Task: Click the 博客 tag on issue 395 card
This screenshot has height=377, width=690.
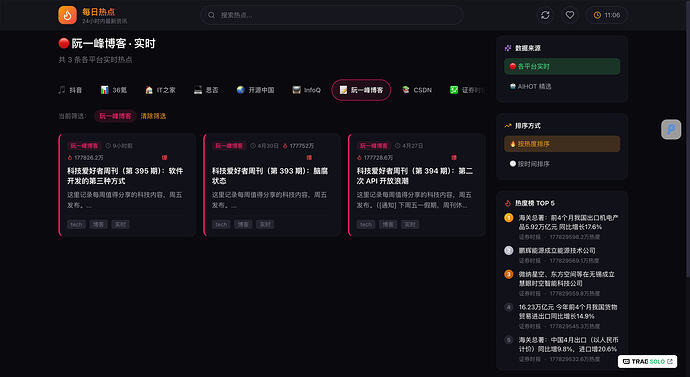Action: [98, 224]
